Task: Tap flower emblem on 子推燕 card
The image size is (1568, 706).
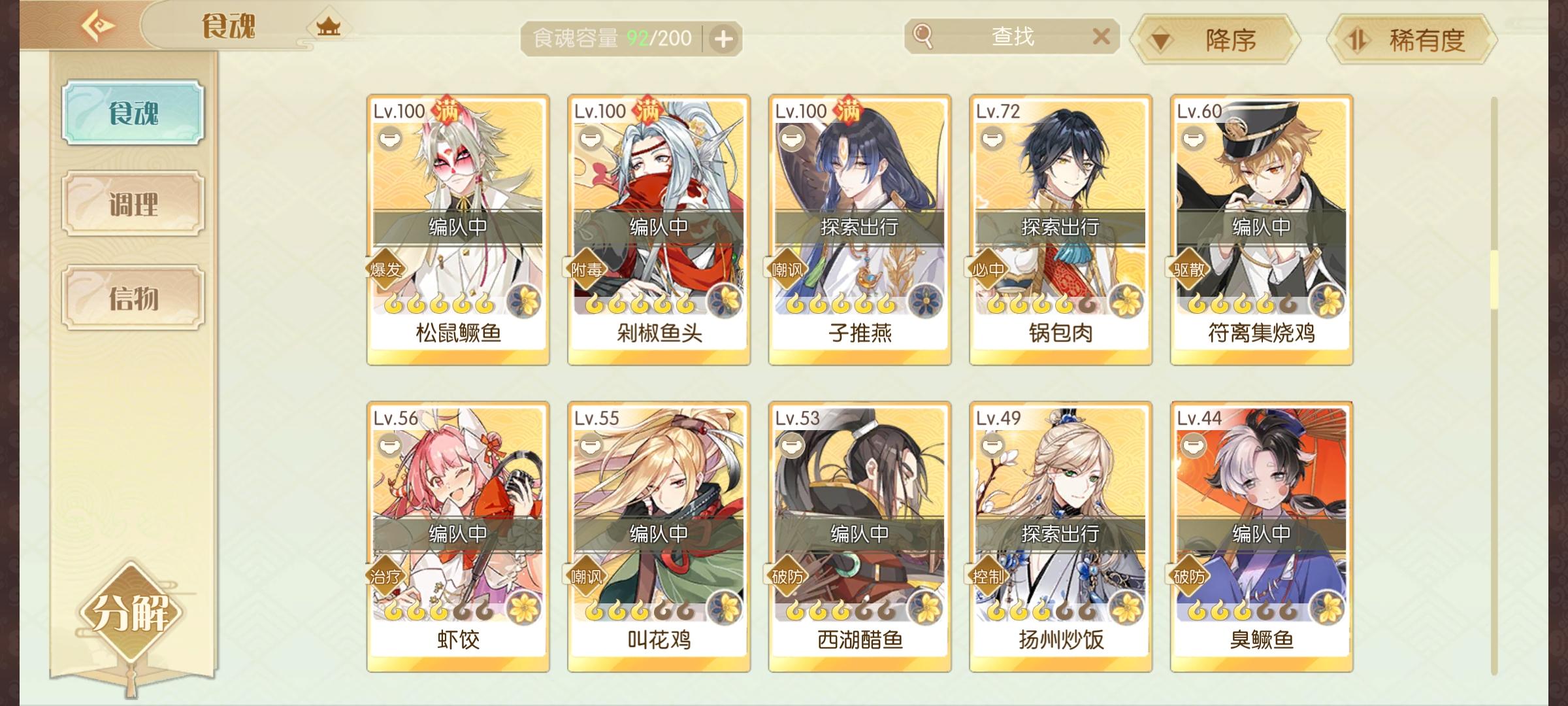Action: point(925,302)
